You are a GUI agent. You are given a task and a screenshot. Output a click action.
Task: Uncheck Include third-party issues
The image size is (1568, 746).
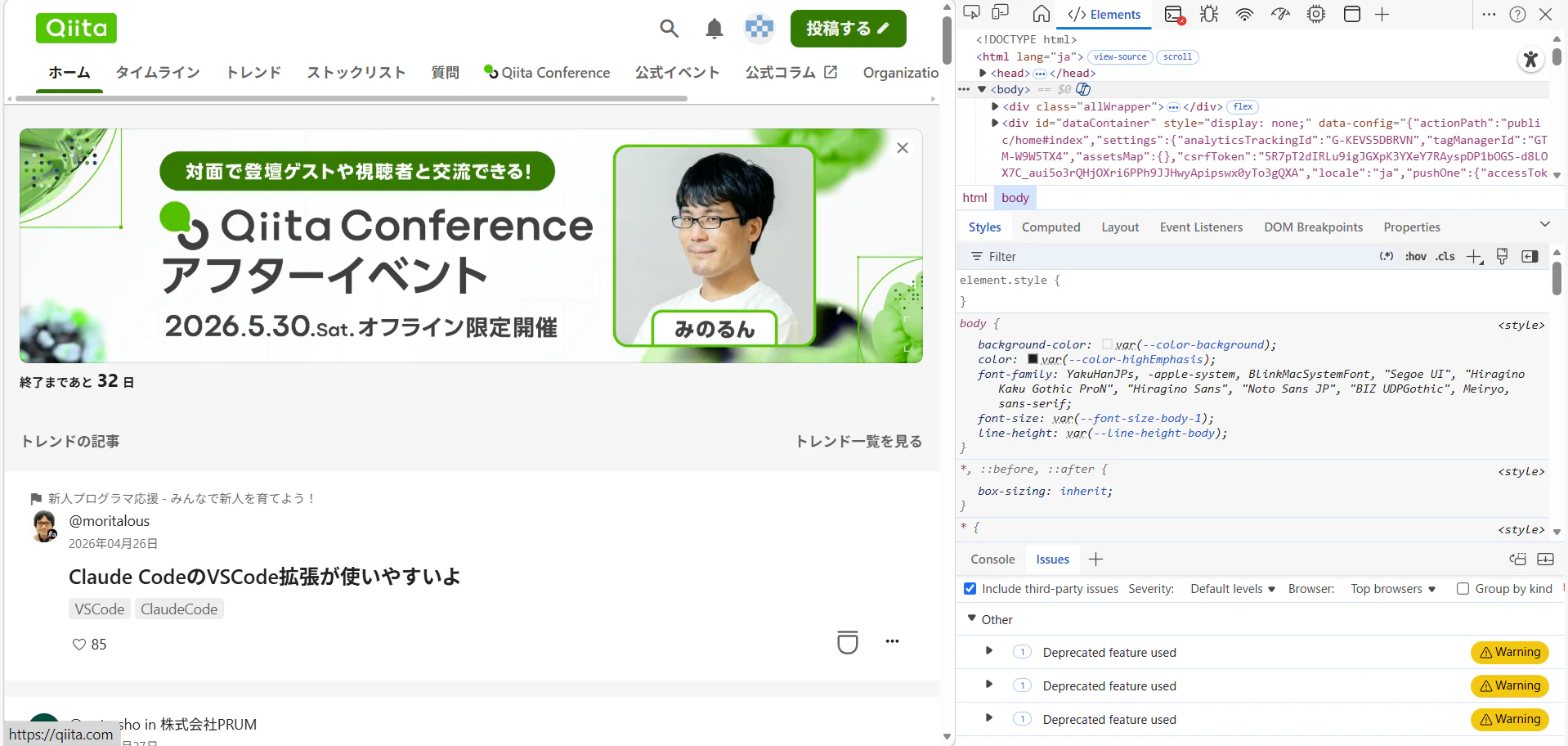click(970, 588)
